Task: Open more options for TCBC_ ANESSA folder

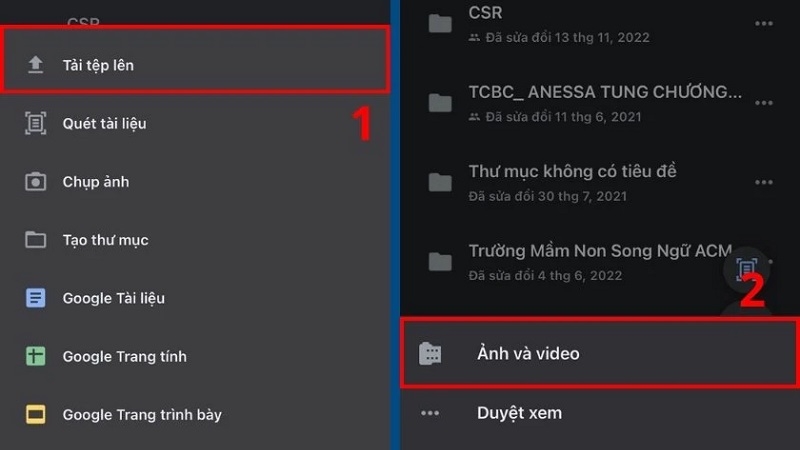Action: (764, 103)
